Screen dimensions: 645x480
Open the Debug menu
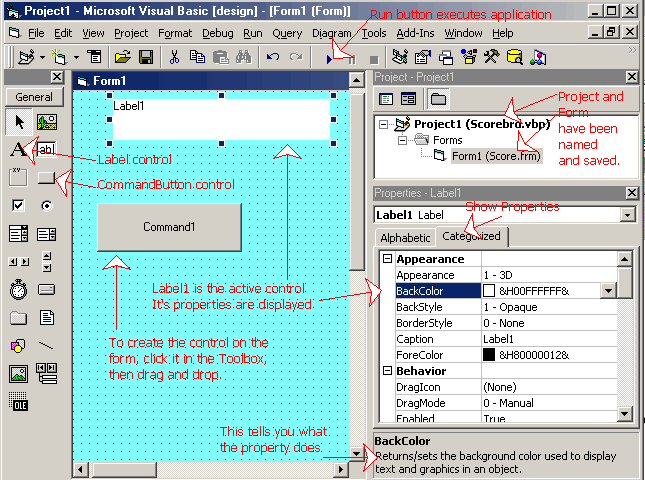(218, 33)
